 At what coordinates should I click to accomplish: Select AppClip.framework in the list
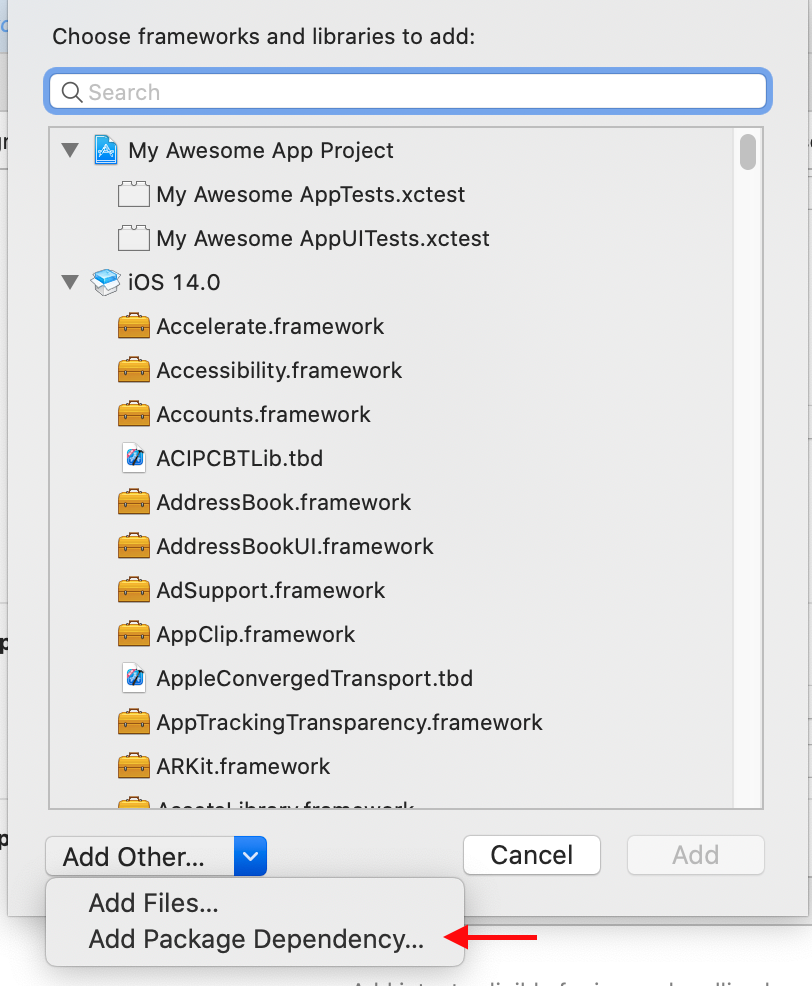(x=391, y=634)
